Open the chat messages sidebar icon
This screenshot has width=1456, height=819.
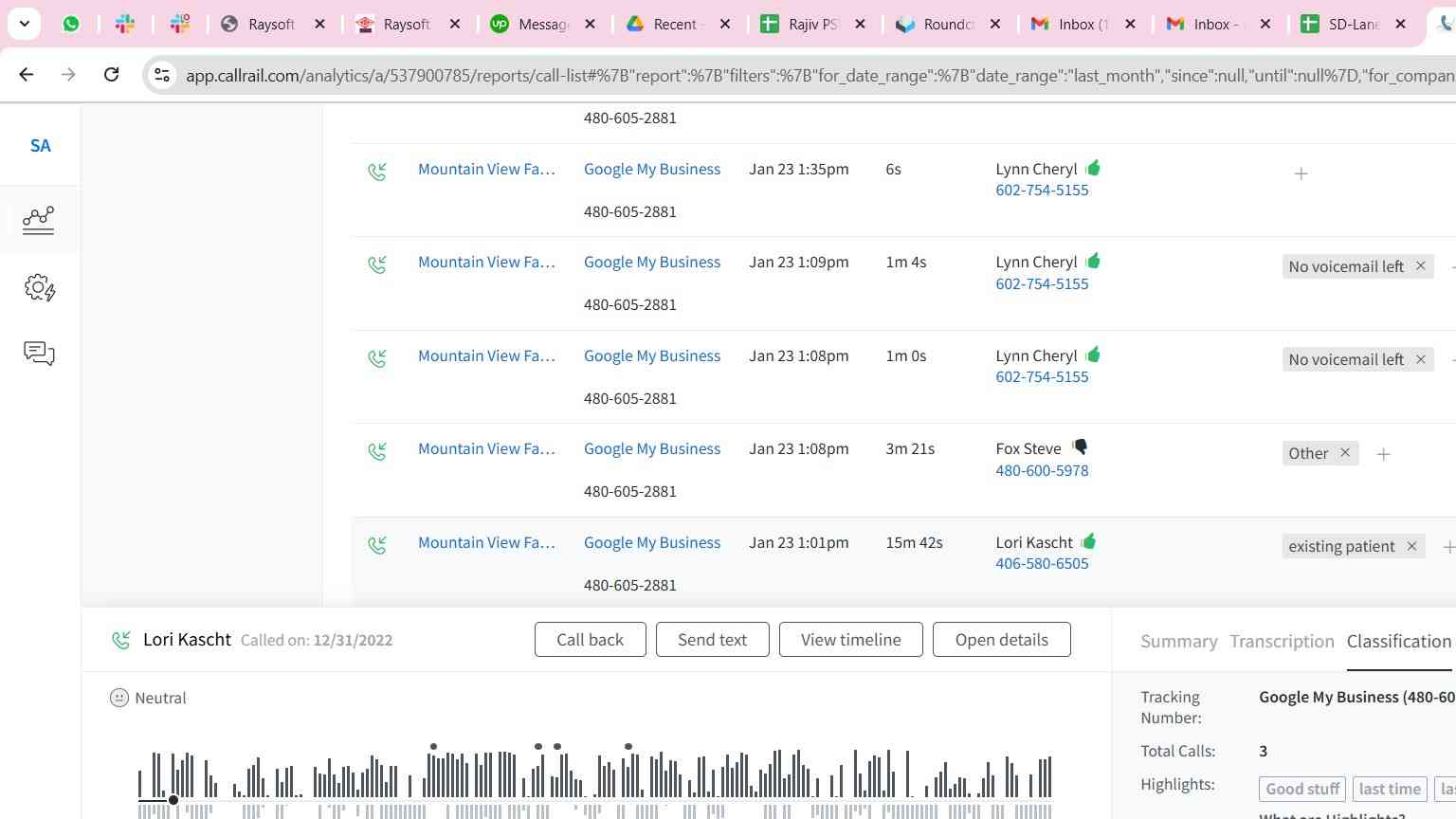click(39, 354)
